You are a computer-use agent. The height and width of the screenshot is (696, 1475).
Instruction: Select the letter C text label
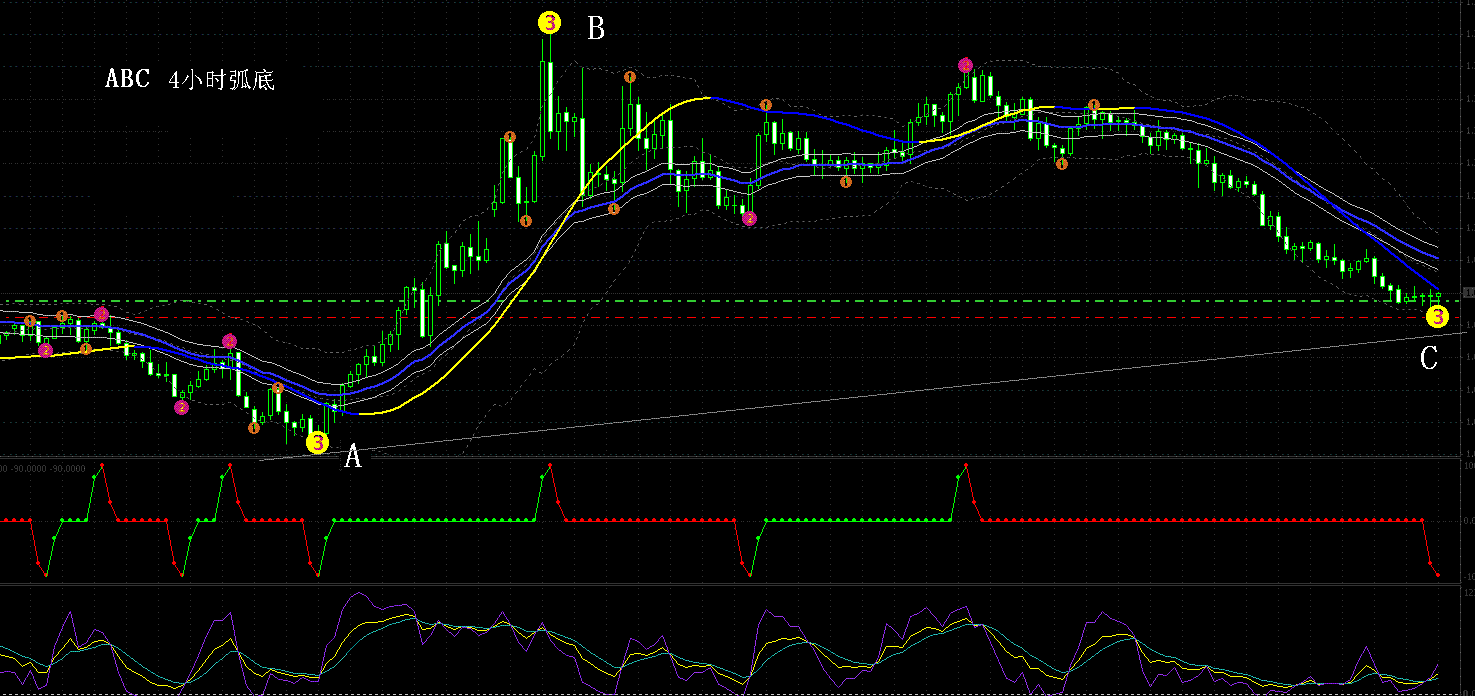[1429, 358]
